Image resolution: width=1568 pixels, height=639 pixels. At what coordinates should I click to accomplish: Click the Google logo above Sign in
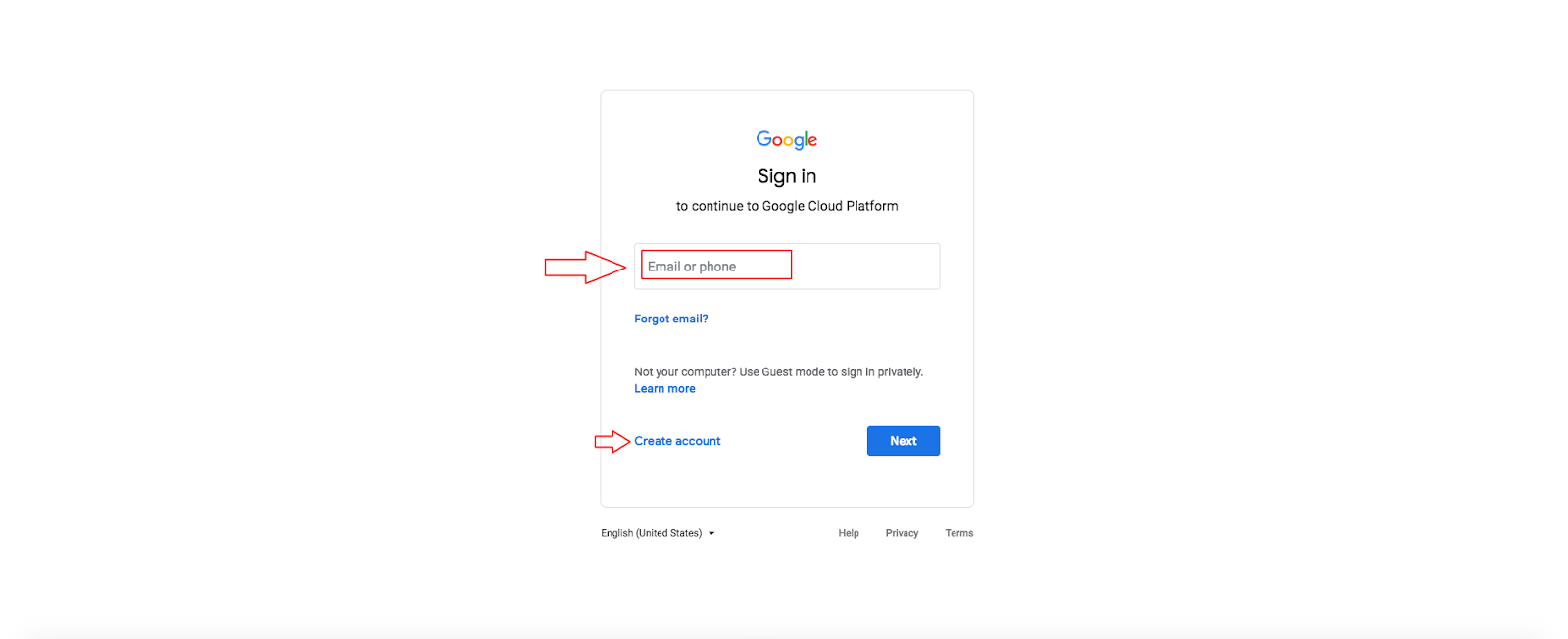pyautogui.click(x=787, y=140)
